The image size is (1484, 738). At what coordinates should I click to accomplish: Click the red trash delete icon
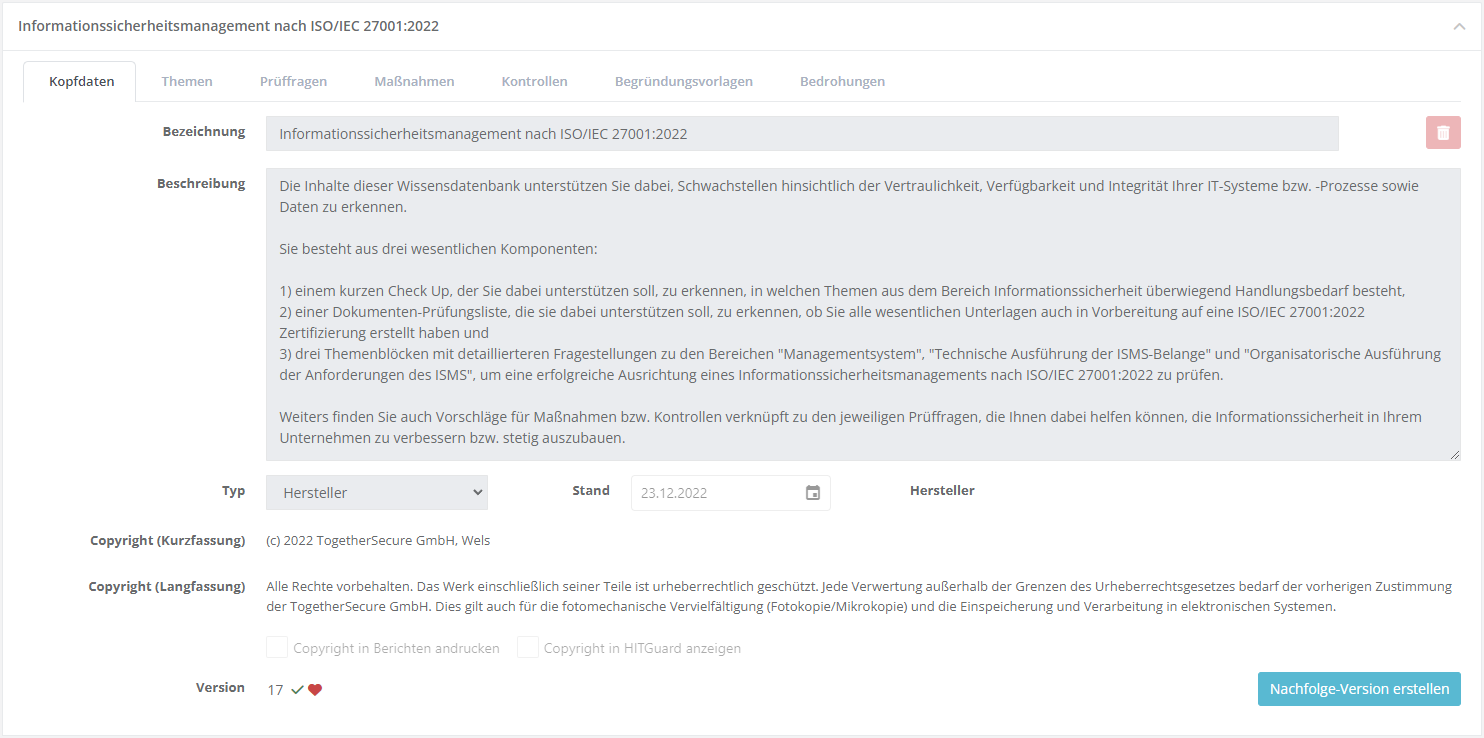tap(1442, 133)
